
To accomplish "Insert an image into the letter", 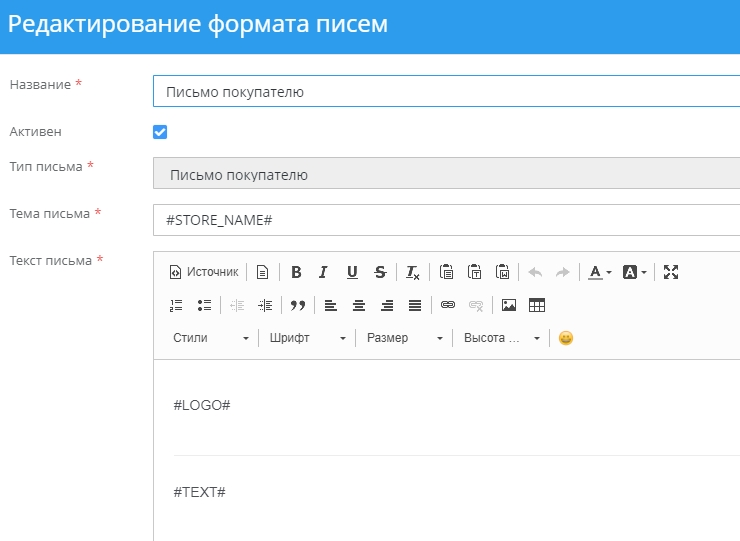I will [x=509, y=305].
